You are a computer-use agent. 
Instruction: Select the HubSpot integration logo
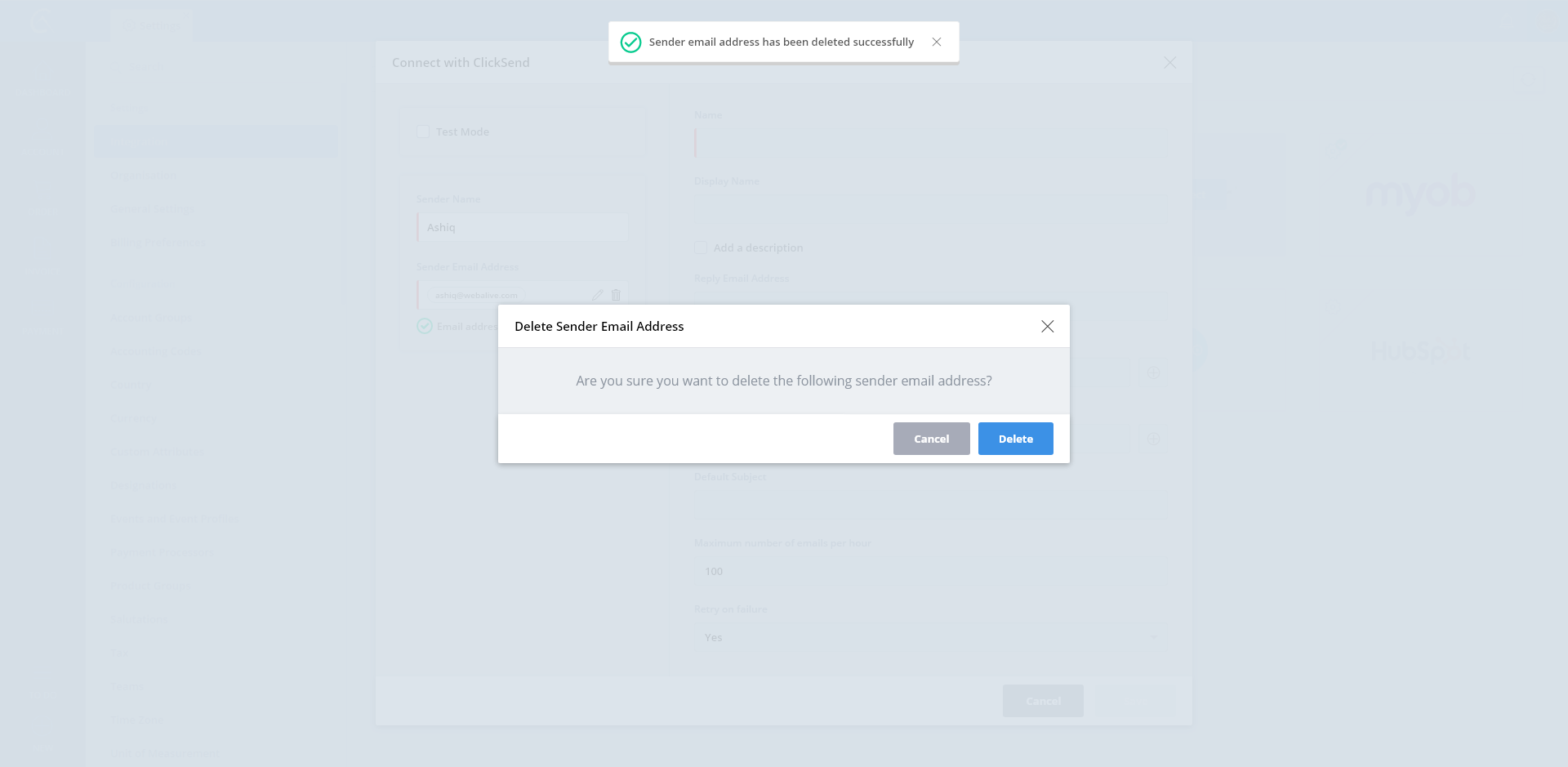click(1419, 352)
